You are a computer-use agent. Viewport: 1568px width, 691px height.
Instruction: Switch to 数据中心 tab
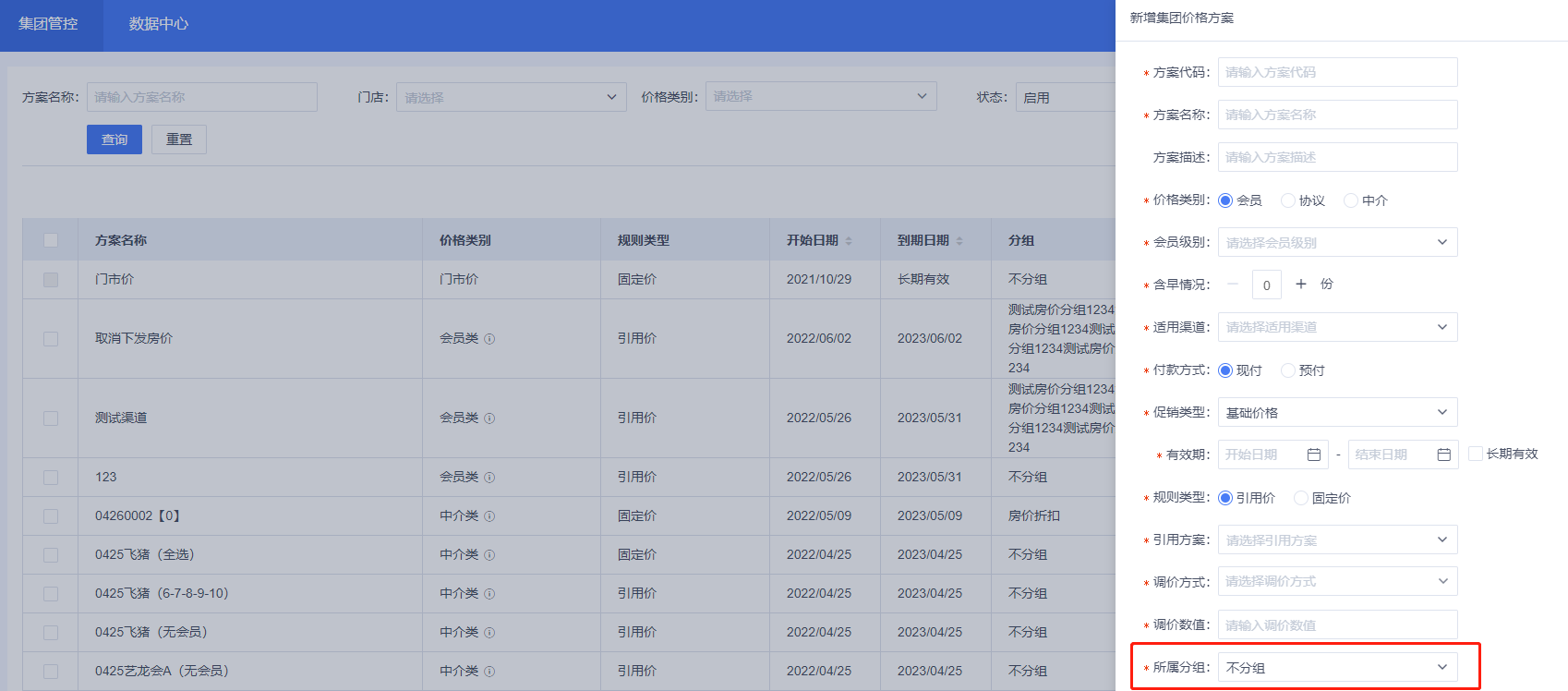158,24
